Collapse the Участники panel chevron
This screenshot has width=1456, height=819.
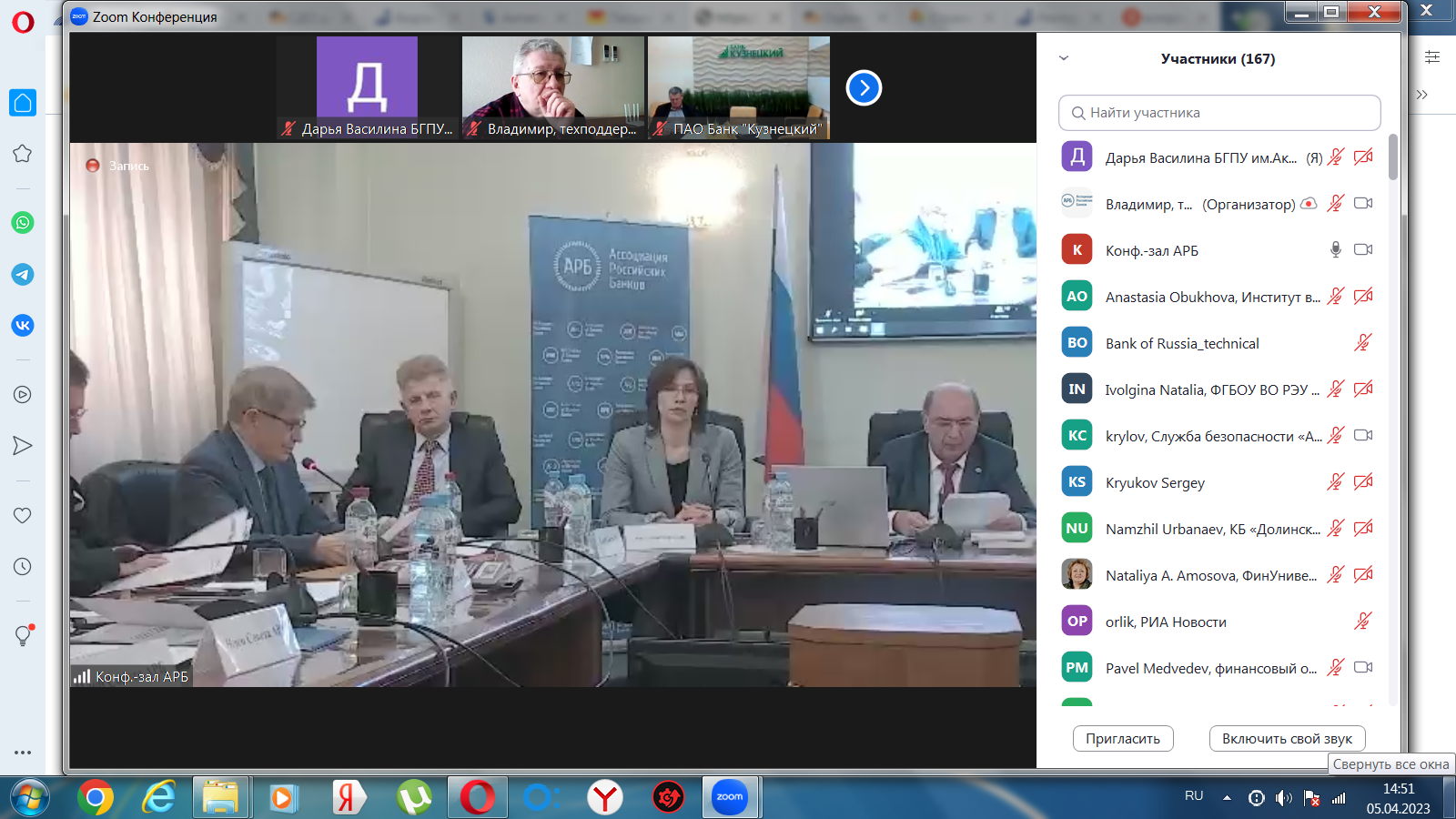pyautogui.click(x=1064, y=58)
